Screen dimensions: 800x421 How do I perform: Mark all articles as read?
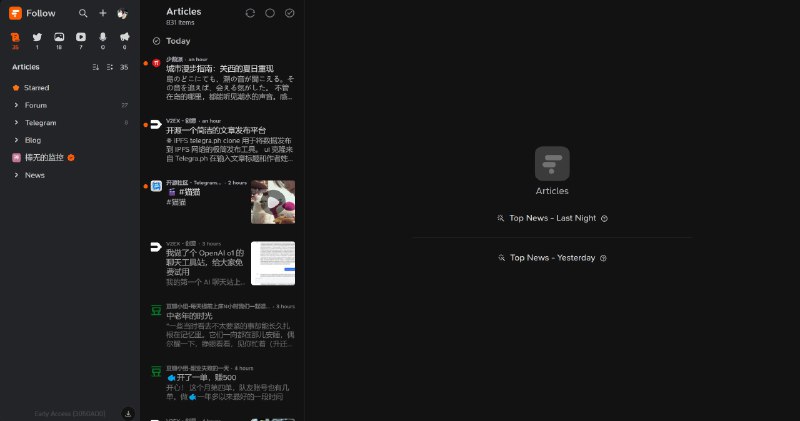click(290, 13)
